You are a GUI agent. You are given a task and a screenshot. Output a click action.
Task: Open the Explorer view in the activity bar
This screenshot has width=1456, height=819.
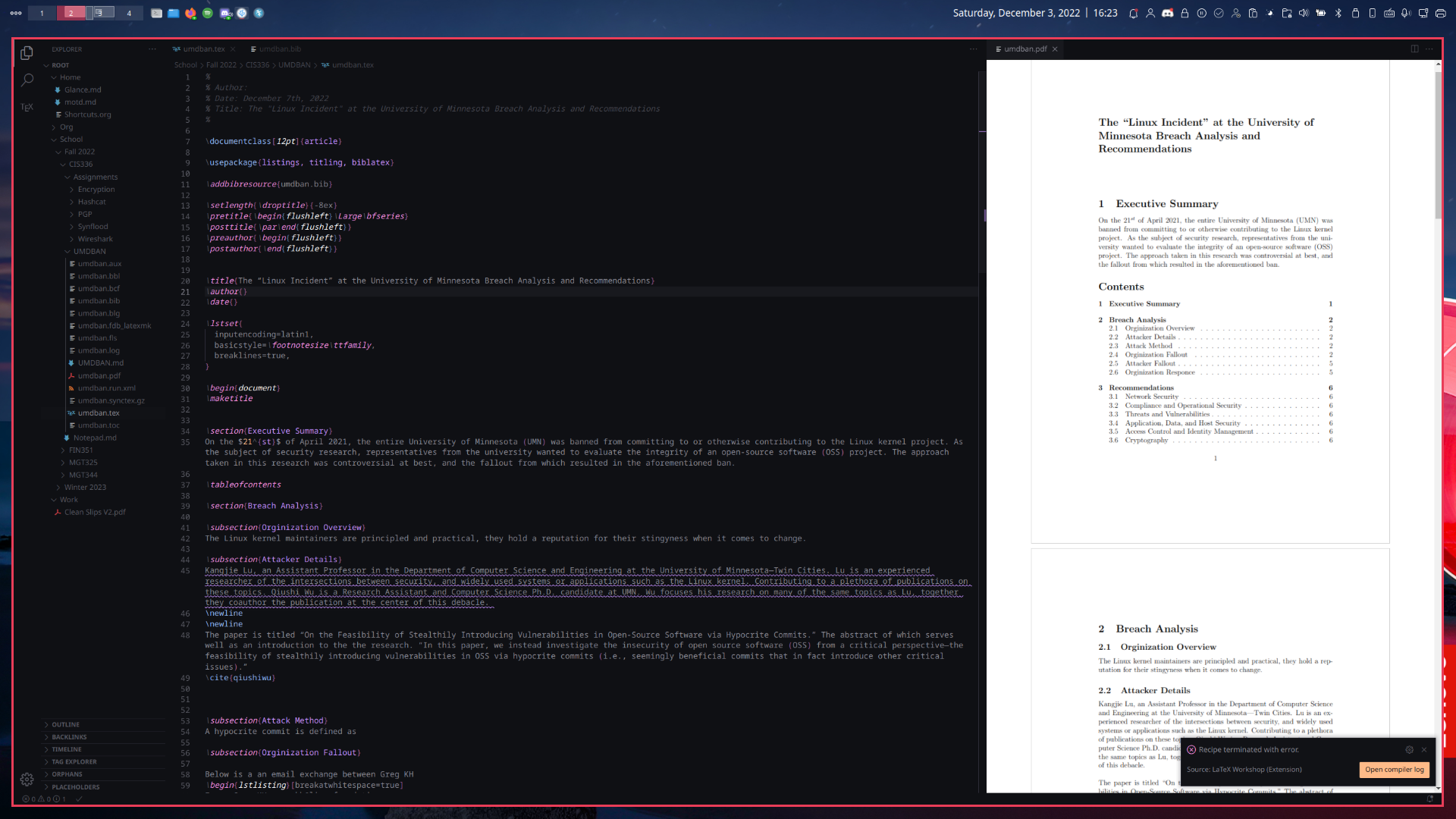(27, 52)
